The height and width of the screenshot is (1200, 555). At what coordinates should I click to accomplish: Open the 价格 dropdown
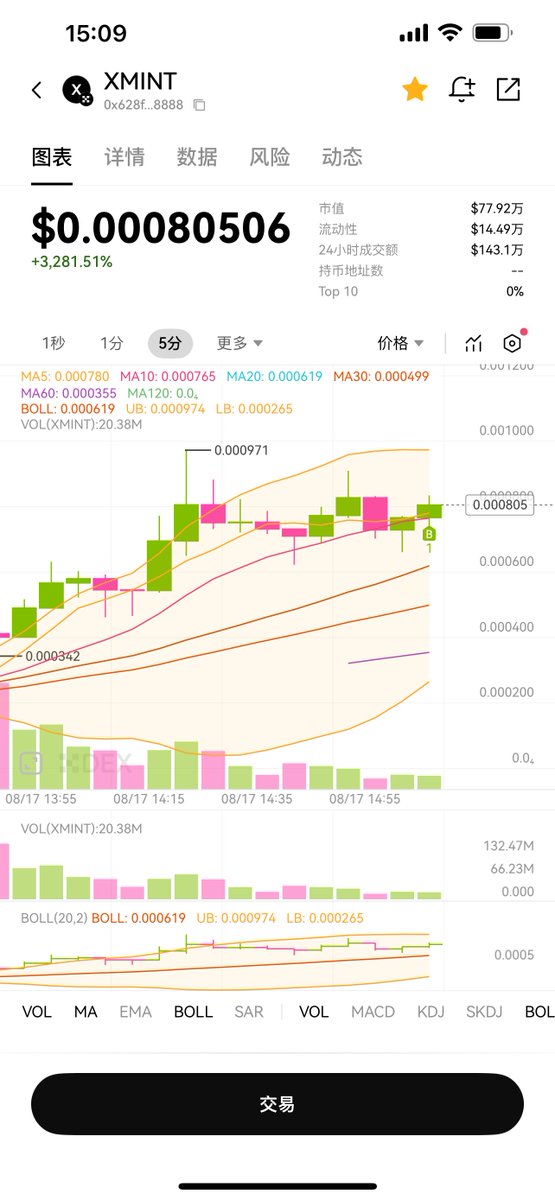pyautogui.click(x=400, y=343)
